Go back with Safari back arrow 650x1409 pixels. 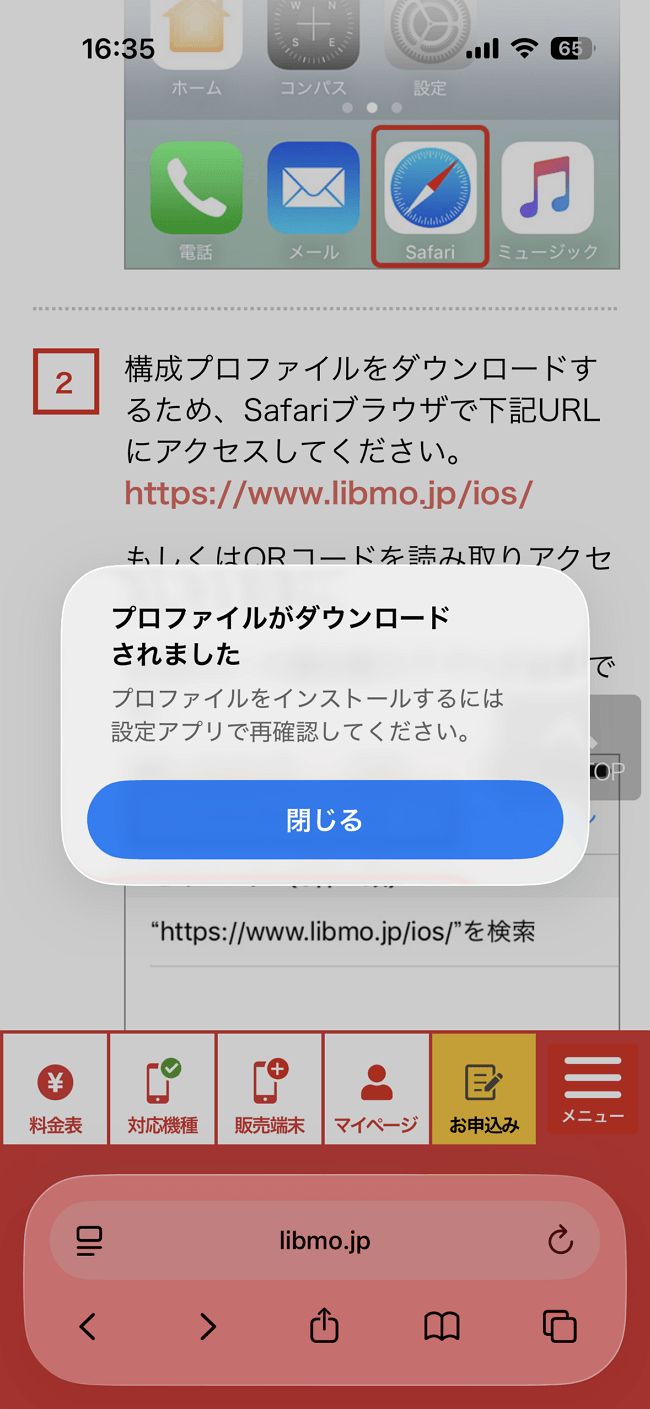(x=88, y=1327)
